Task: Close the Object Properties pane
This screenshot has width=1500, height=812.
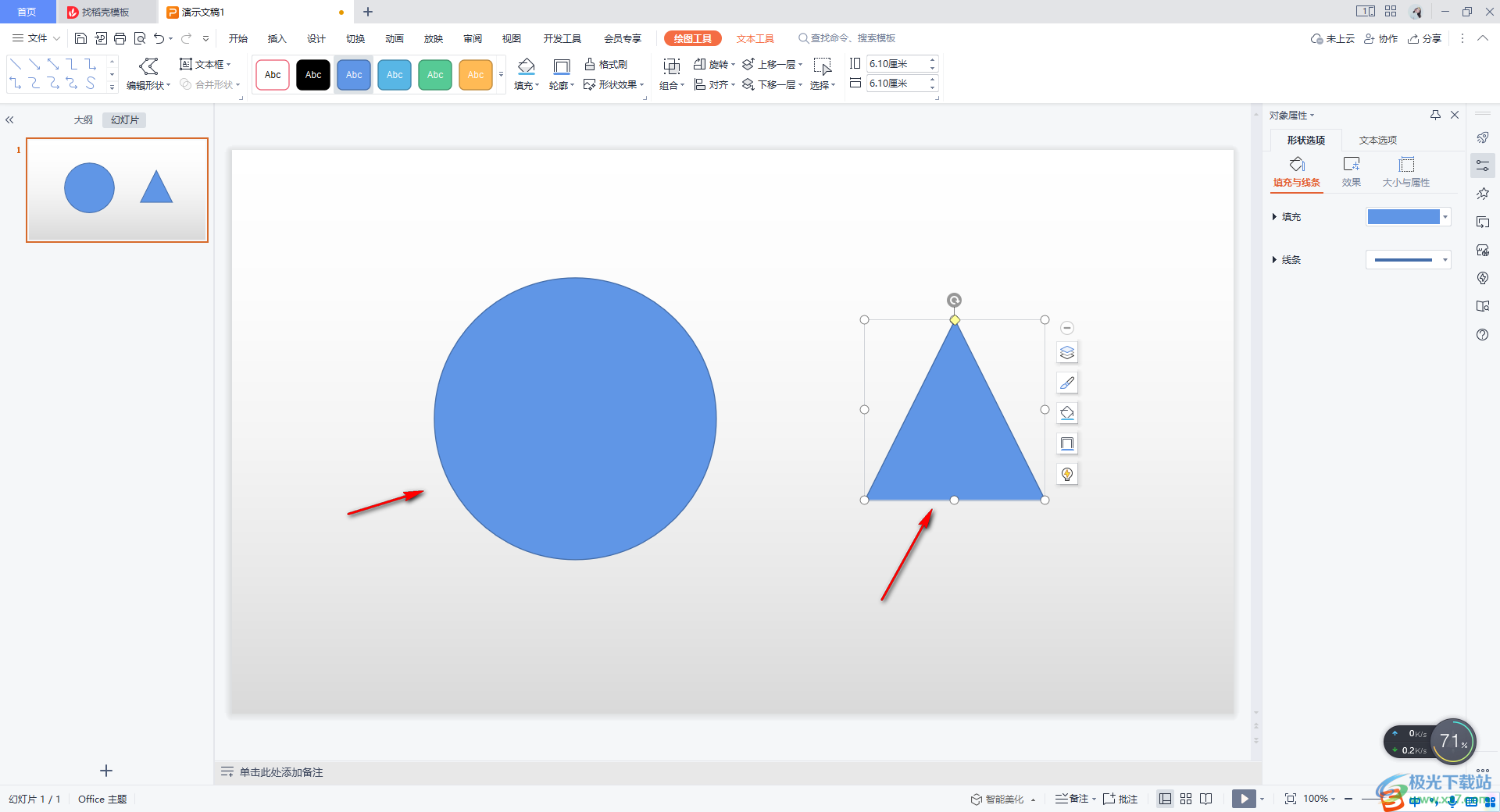Action: 1455,115
